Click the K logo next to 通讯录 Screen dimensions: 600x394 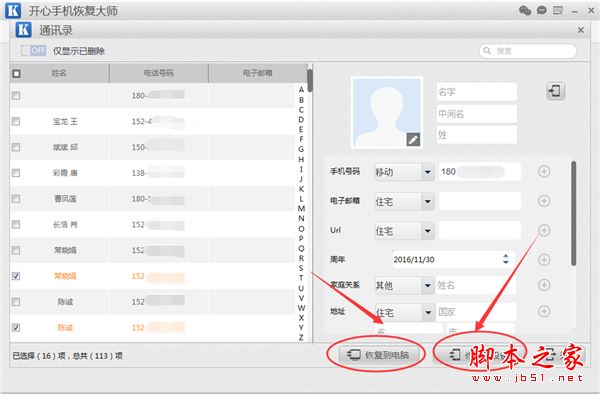click(23, 29)
